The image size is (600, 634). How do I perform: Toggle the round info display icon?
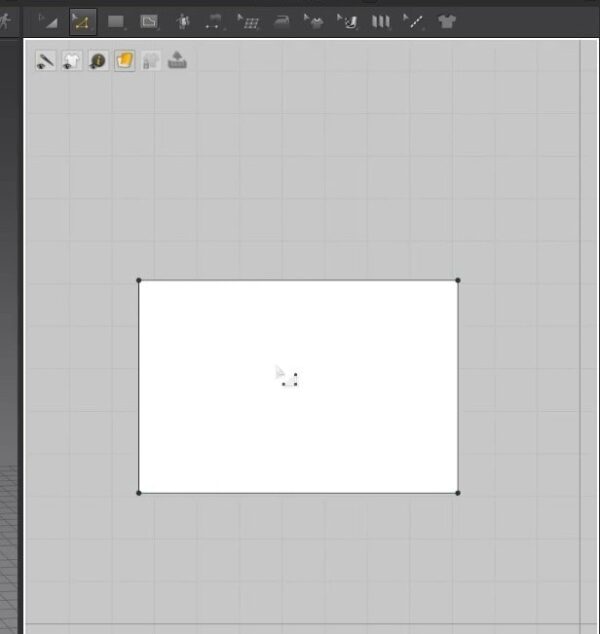point(98,61)
